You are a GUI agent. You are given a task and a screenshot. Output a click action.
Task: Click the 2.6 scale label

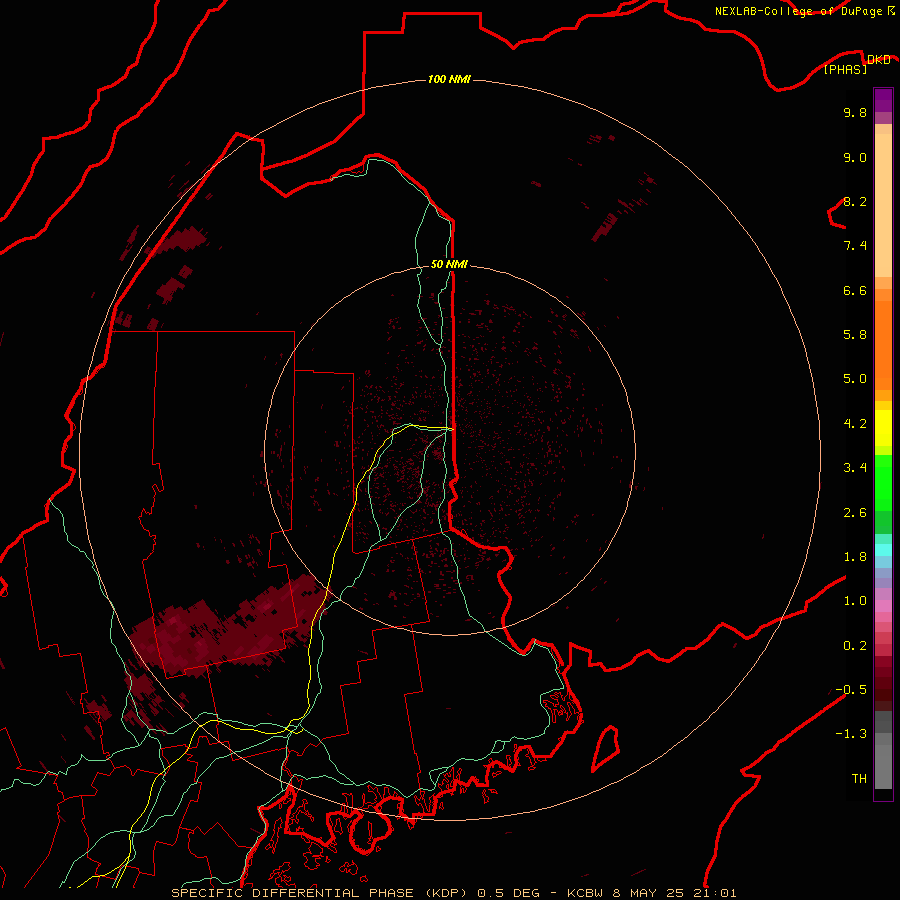click(855, 513)
